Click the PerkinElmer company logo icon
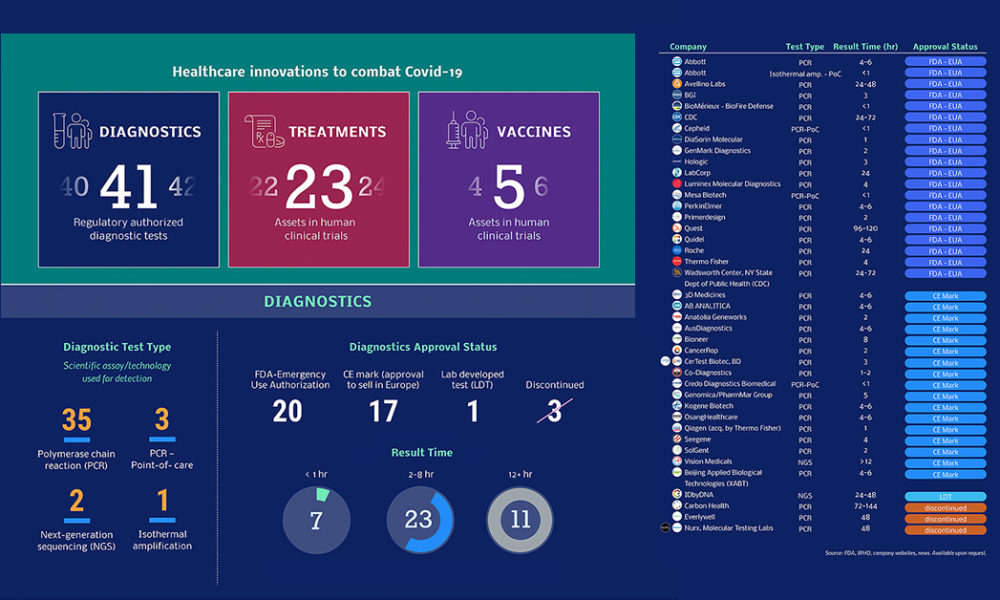 [x=677, y=206]
